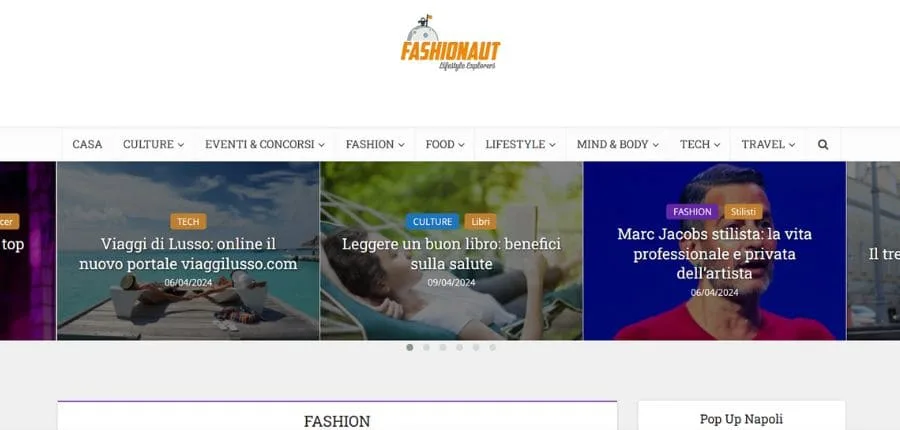Screen dimensions: 900x430
Task: Open the Marc Jacobs stilista article
Action: tap(714, 254)
